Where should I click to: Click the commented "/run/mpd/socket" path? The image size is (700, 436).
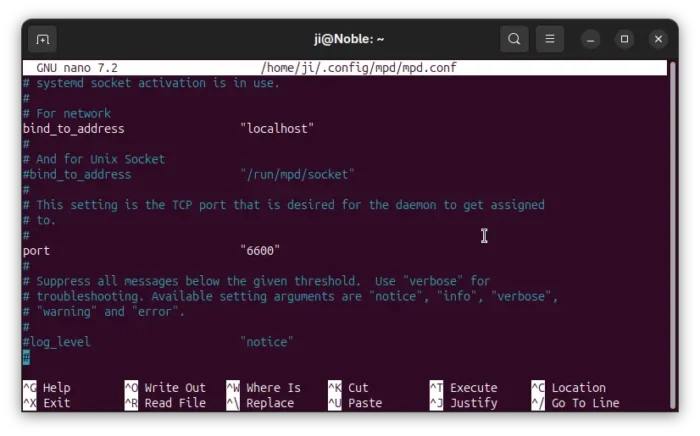[297, 175]
